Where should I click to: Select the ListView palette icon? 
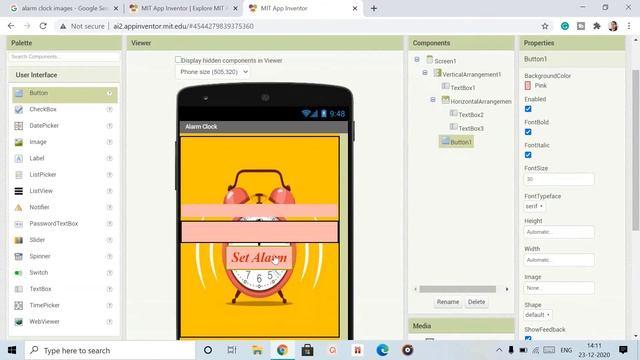pyautogui.click(x=19, y=191)
